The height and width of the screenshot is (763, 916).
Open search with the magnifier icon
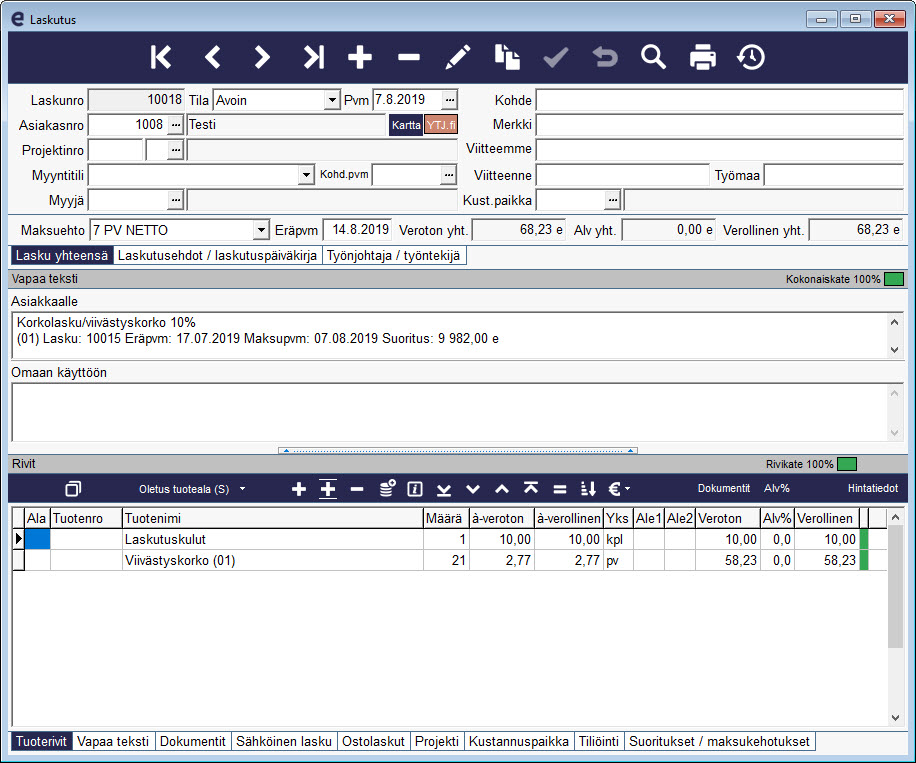pyautogui.click(x=653, y=57)
